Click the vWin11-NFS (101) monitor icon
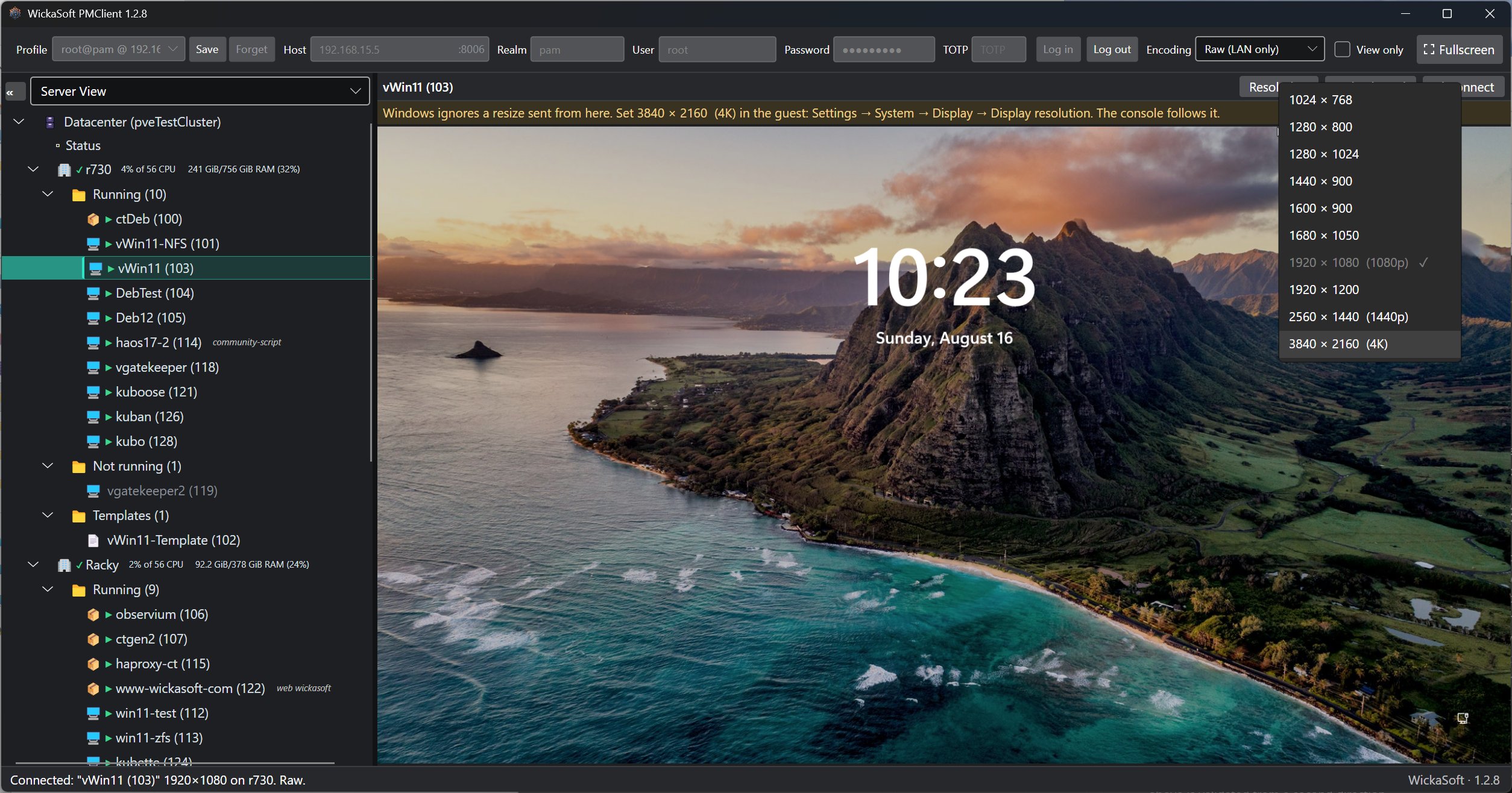This screenshot has height=793, width=1512. point(93,244)
